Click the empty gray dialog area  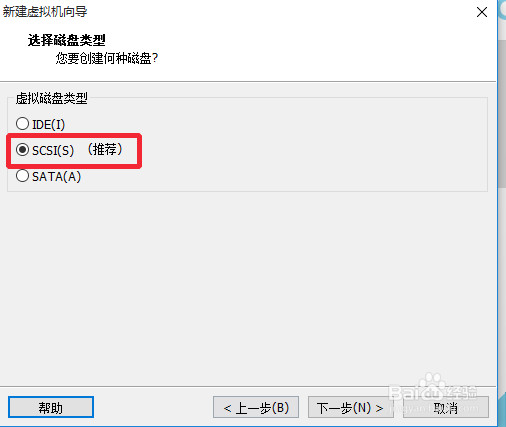tap(248, 287)
